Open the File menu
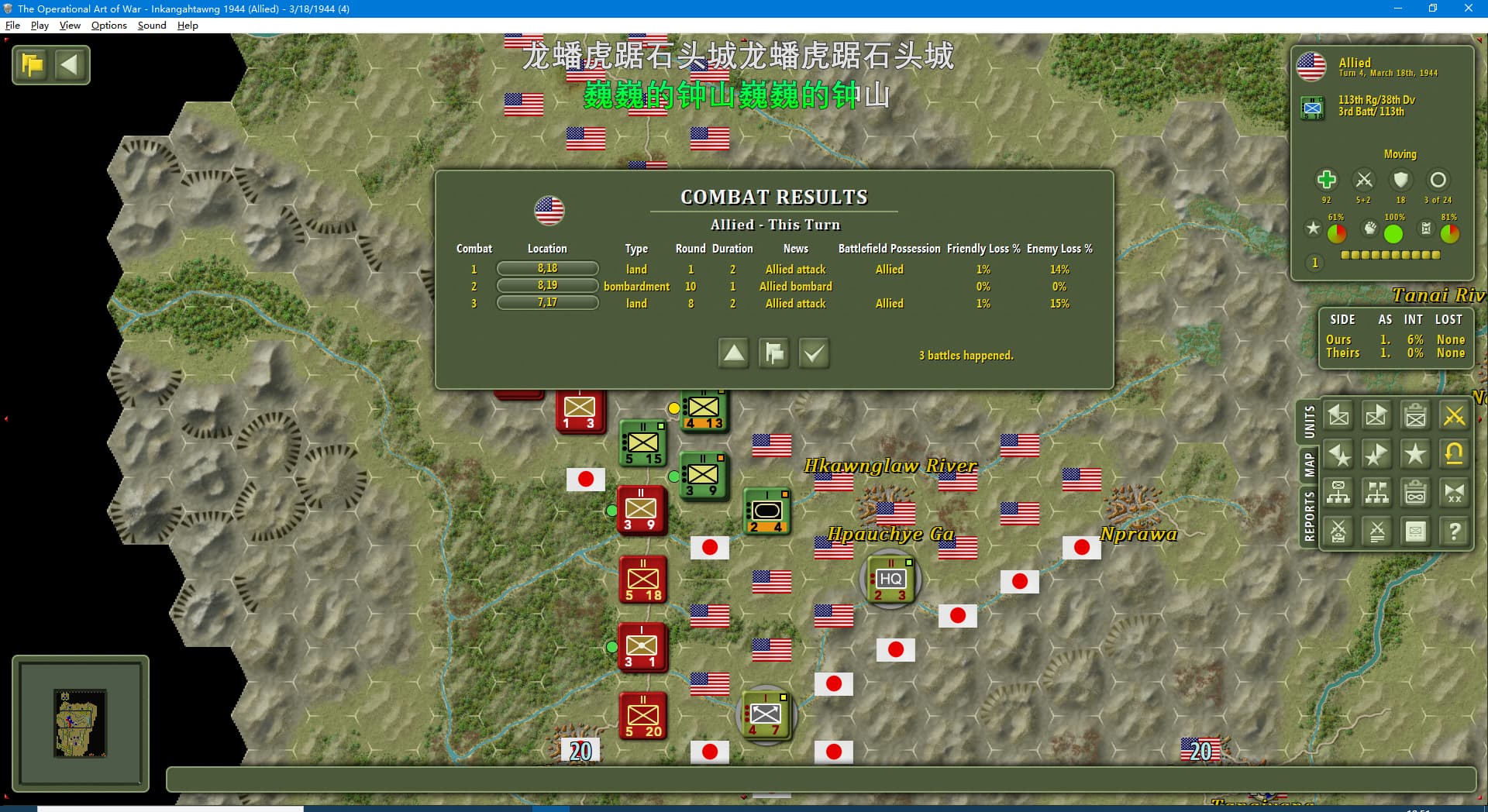1488x812 pixels. (12, 25)
